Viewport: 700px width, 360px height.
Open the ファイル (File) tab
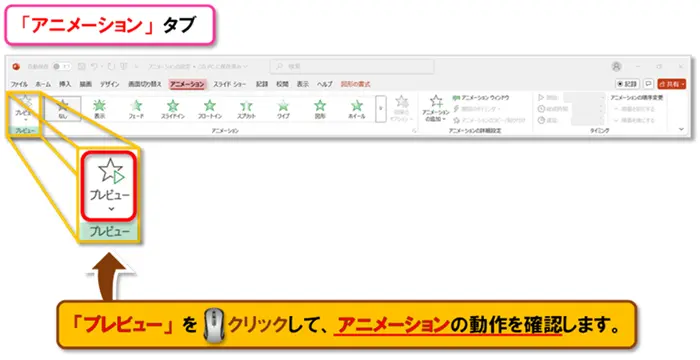pyautogui.click(x=19, y=84)
